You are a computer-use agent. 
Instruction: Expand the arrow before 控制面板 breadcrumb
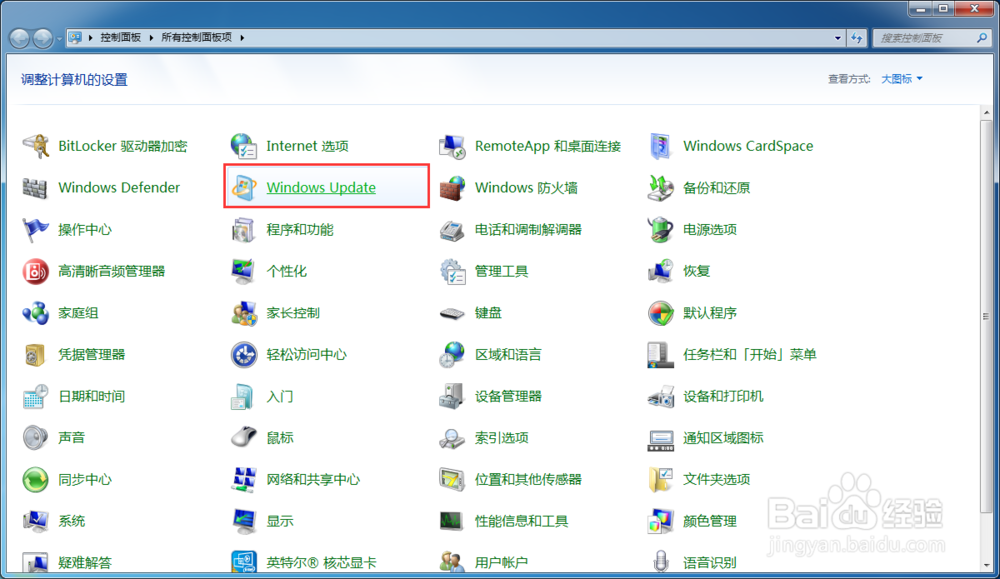tap(91, 38)
